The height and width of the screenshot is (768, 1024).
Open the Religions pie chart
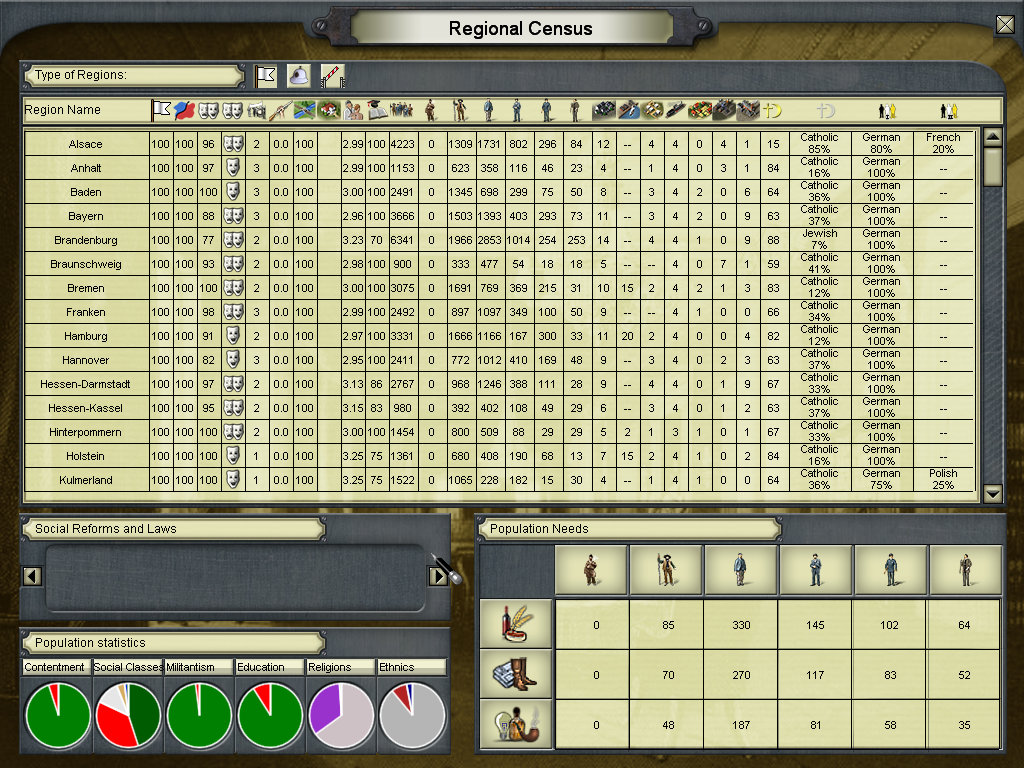(x=341, y=715)
